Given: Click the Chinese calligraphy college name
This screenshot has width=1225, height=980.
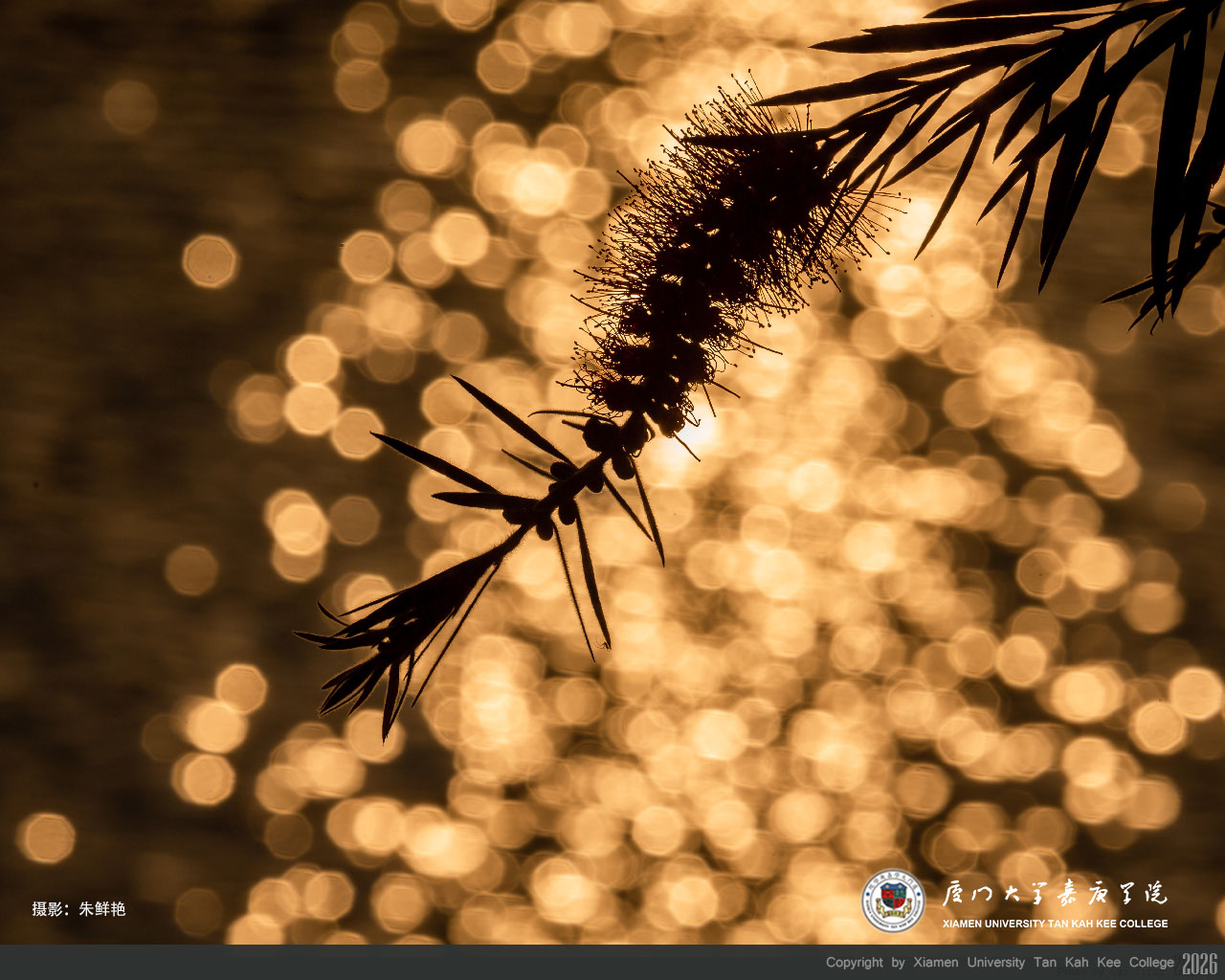Looking at the screenshot, I should [1054, 895].
